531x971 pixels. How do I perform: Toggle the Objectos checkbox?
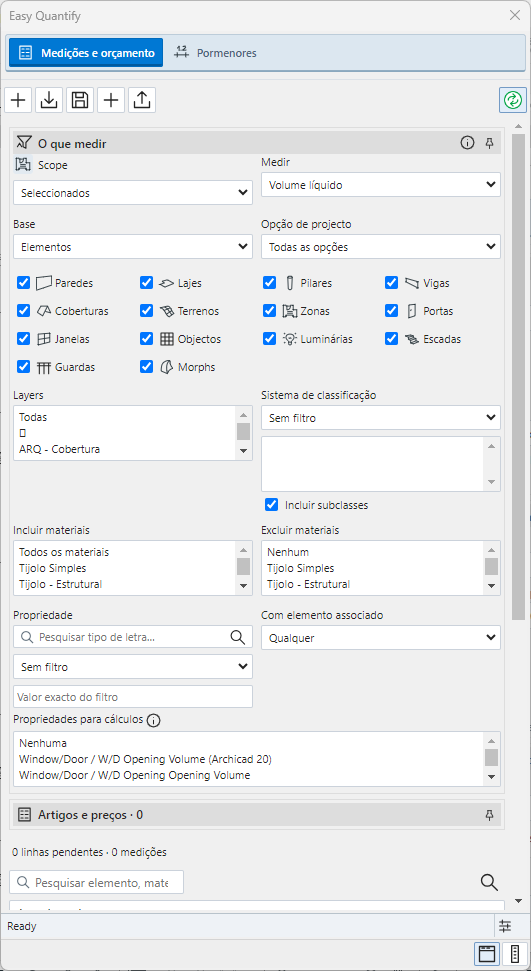[146, 339]
